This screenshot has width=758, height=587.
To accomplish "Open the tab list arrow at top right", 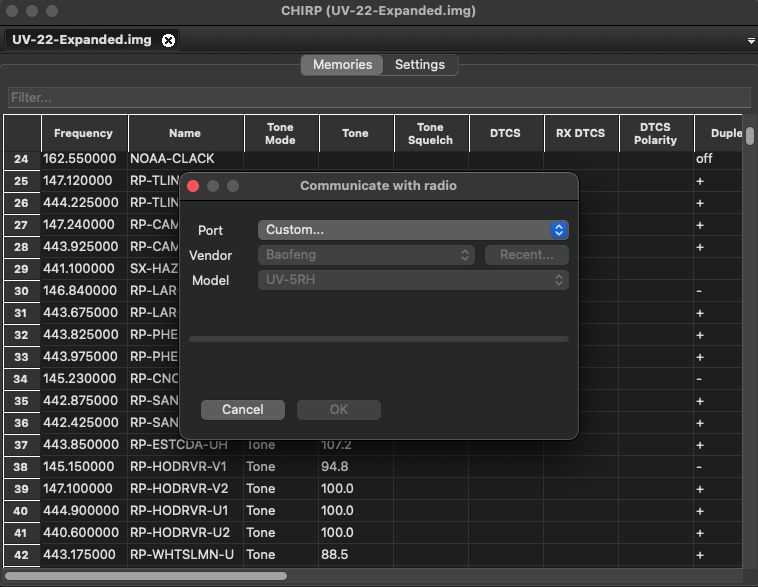I will [x=750, y=41].
